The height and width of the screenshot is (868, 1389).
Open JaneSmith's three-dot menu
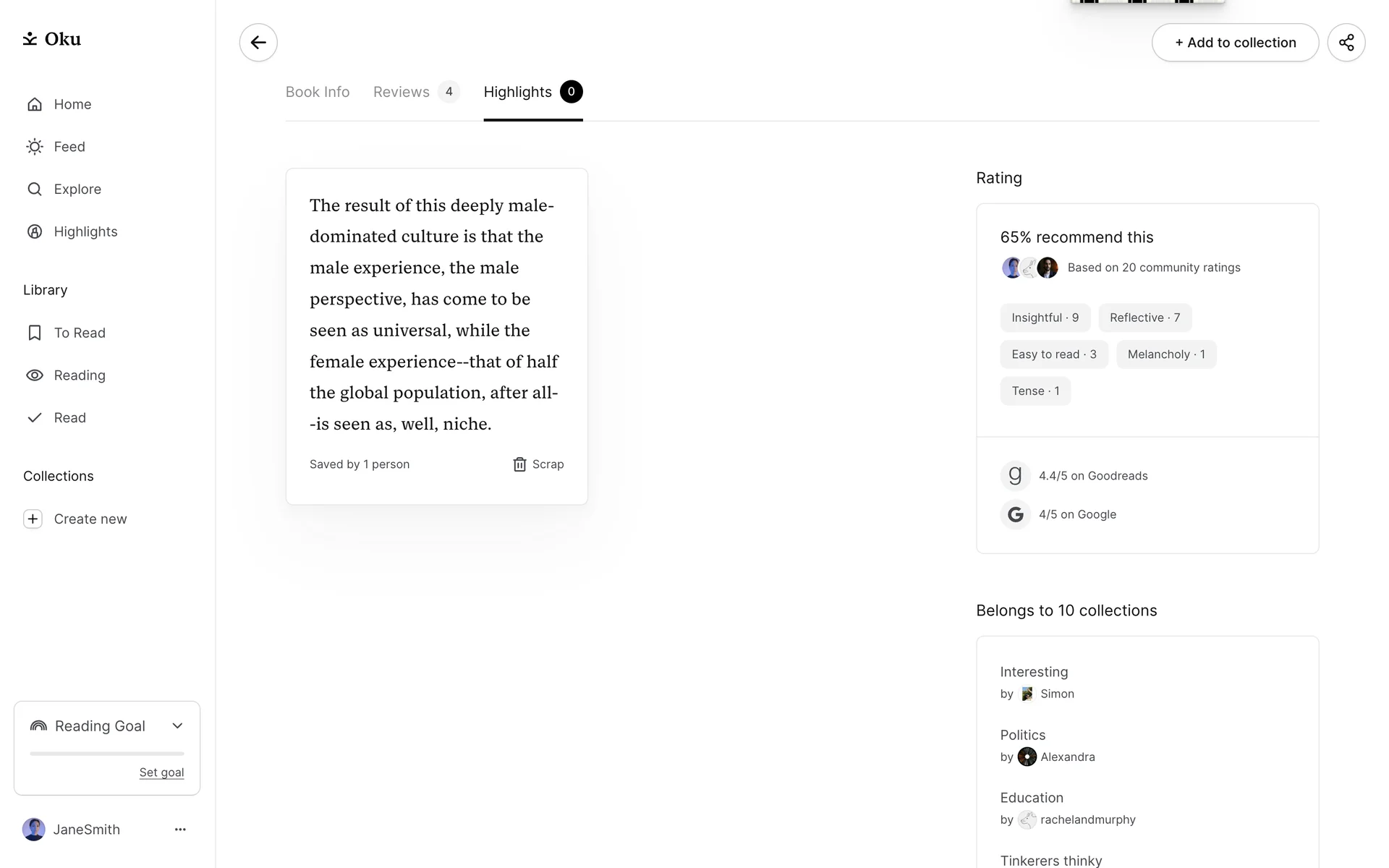(180, 830)
